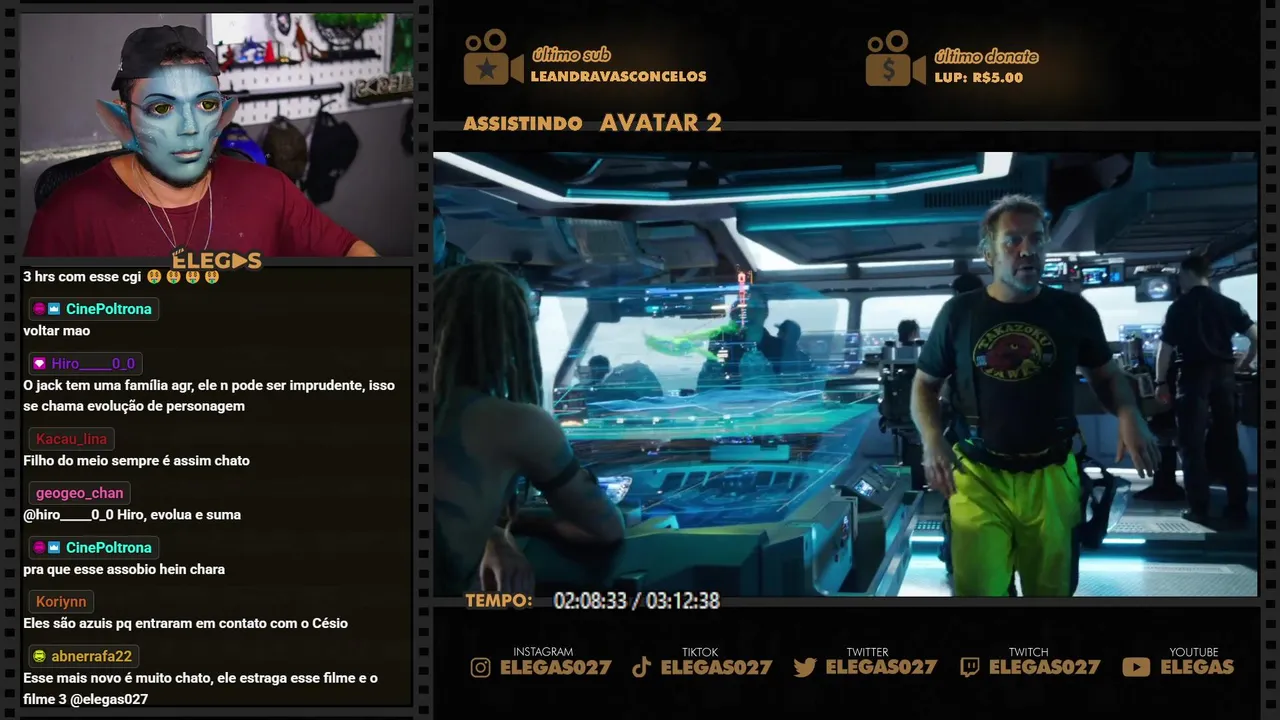Click the streamer webcam feed
This screenshot has height=720, width=1280.
(x=217, y=135)
